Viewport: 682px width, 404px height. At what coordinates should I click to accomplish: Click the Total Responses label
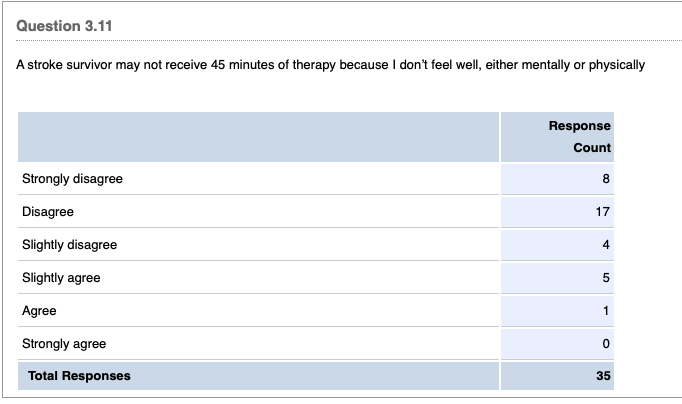pos(76,376)
